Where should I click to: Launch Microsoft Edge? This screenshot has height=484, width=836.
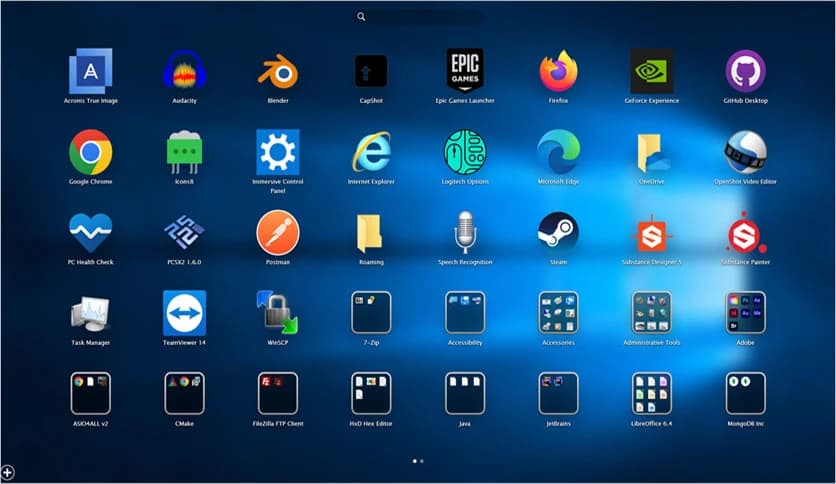coord(558,152)
